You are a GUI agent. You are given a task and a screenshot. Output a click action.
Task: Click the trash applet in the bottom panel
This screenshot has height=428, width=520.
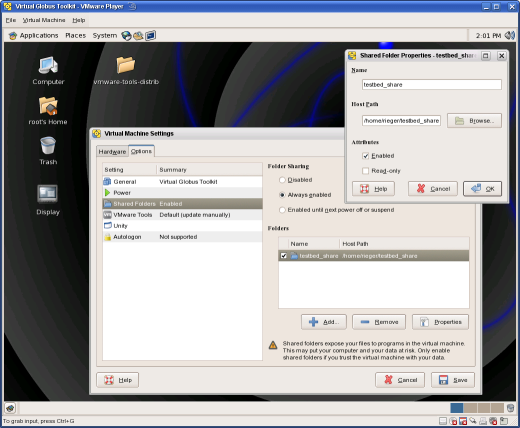click(x=510, y=408)
